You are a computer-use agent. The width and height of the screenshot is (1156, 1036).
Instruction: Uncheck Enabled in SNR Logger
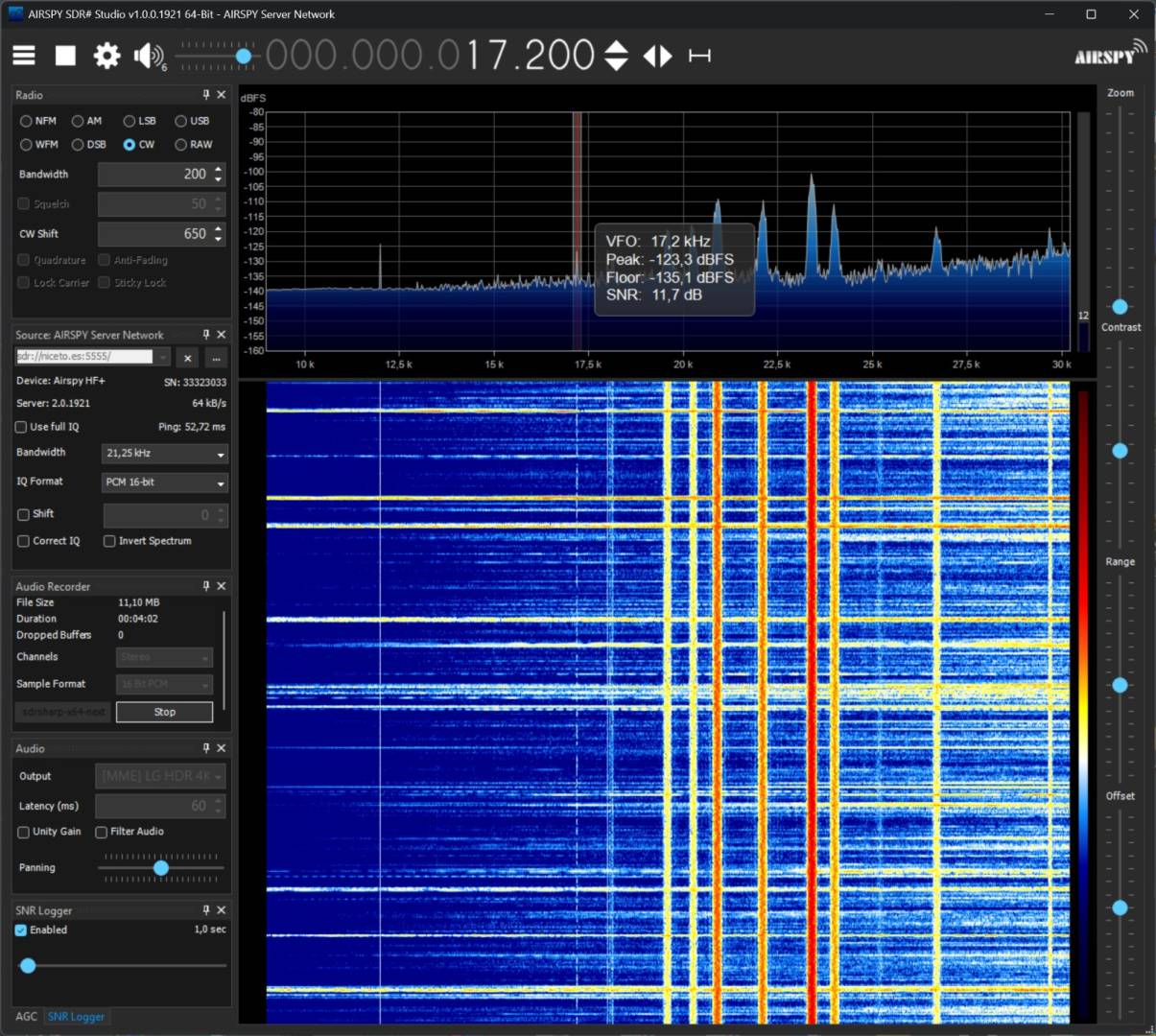coord(21,930)
